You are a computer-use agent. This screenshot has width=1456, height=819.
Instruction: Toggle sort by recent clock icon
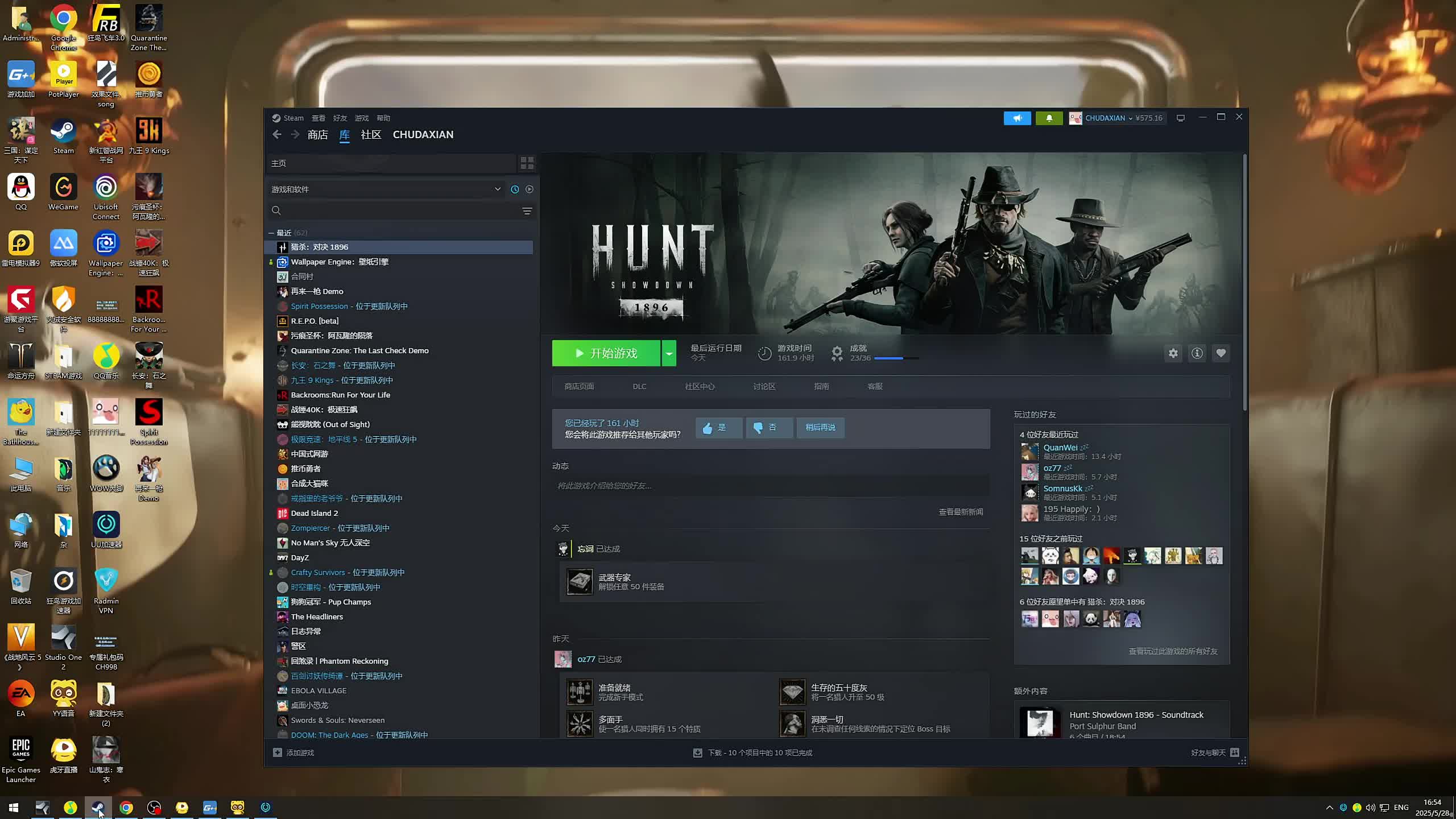pos(515,189)
